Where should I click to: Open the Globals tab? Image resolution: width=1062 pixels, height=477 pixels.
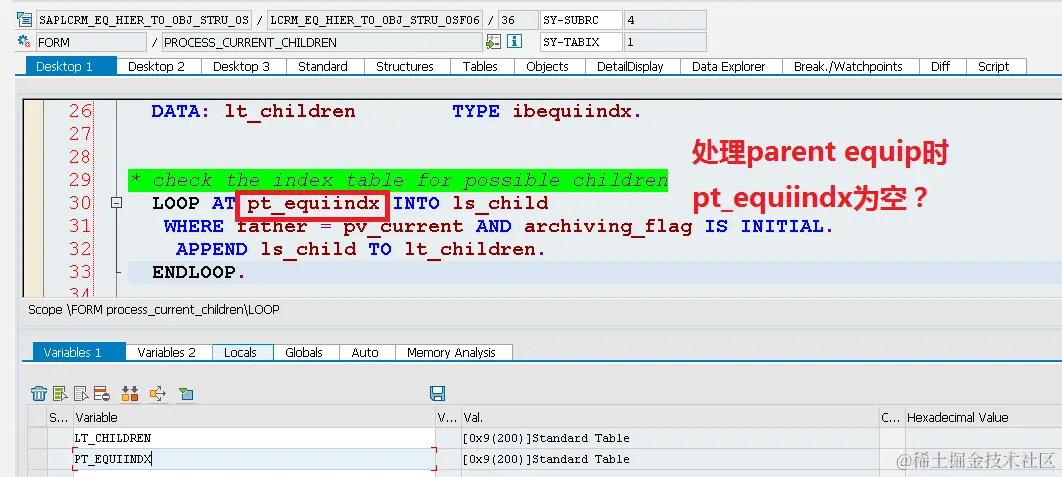point(306,352)
